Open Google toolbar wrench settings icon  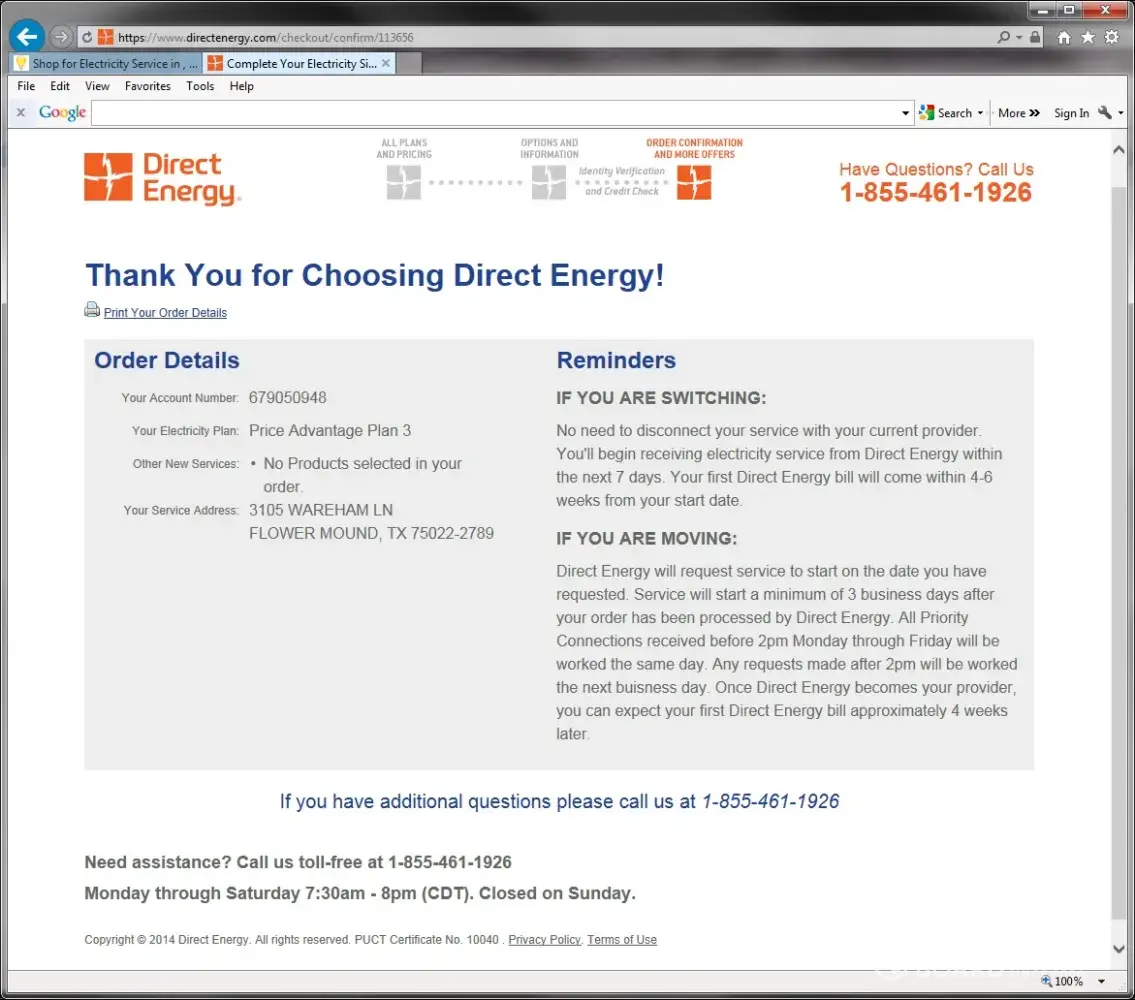click(1105, 112)
